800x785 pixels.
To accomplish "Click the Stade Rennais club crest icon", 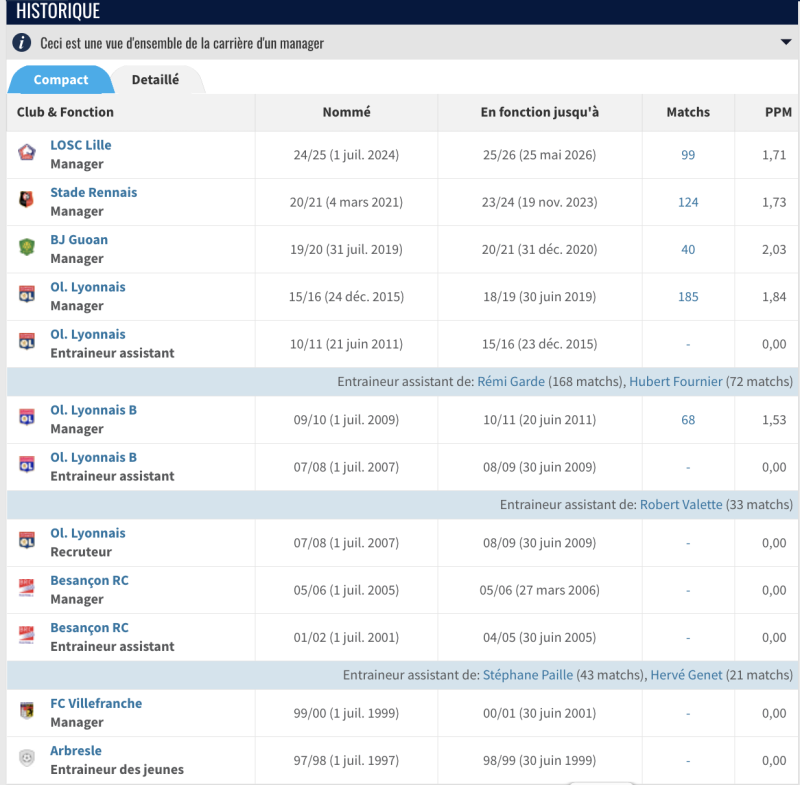I will point(27,199).
